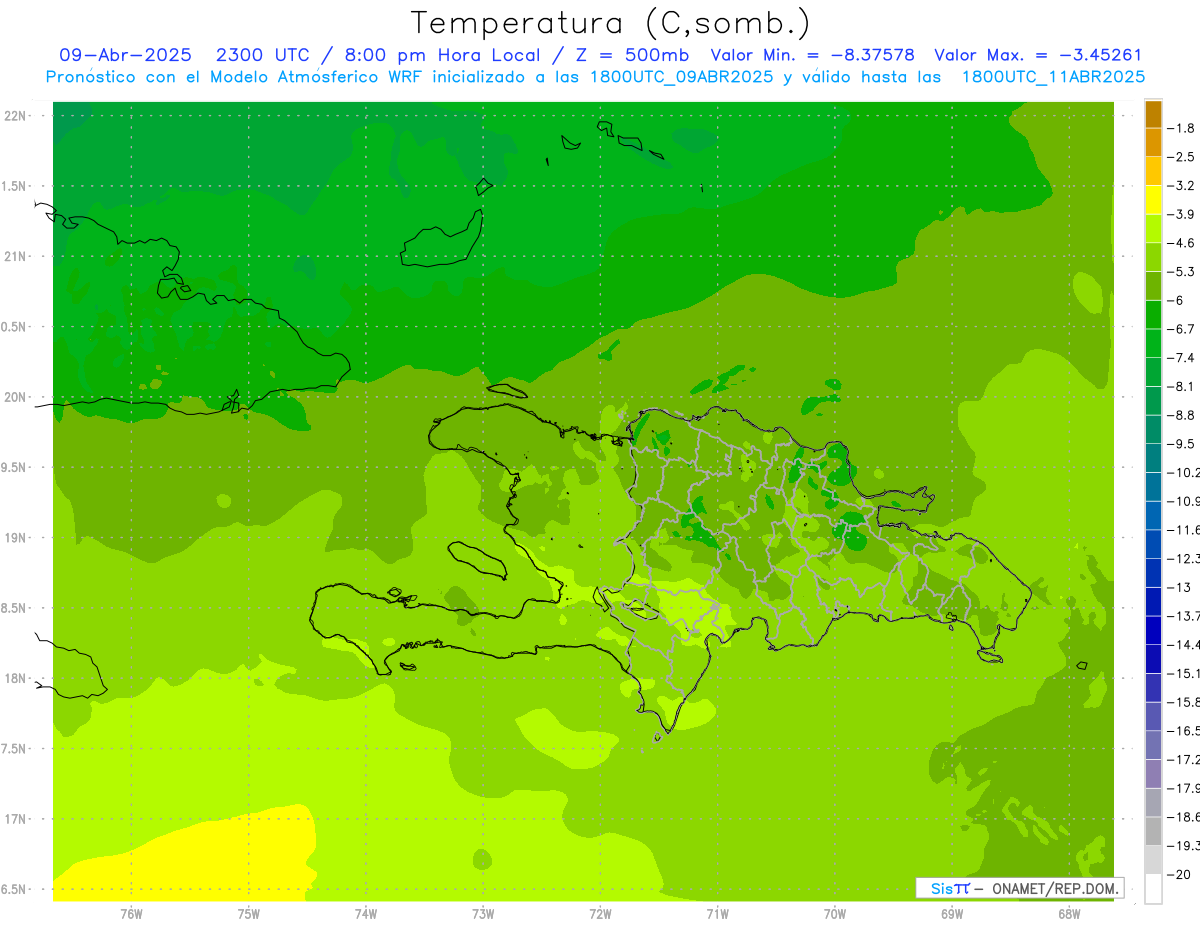This screenshot has height=927, width=1200.
Task: Click the '-14.4' colorbar label
Action: click(1184, 644)
